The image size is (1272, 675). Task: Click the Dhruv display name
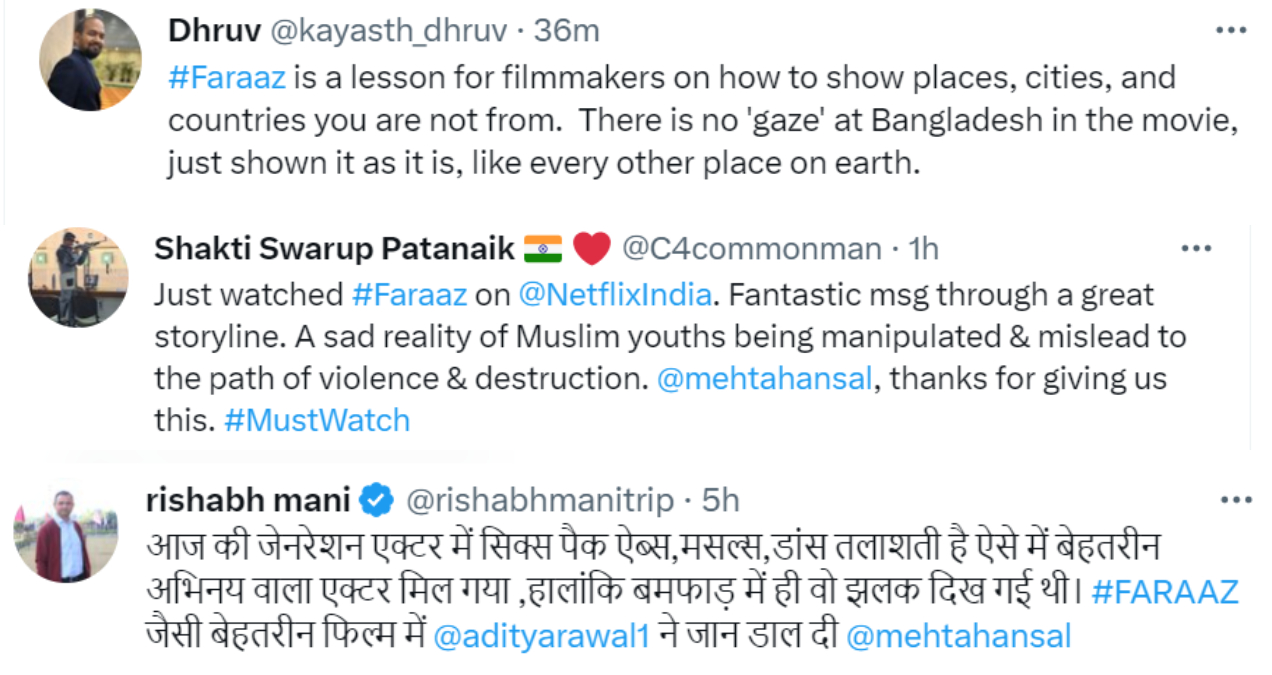[x=210, y=31]
